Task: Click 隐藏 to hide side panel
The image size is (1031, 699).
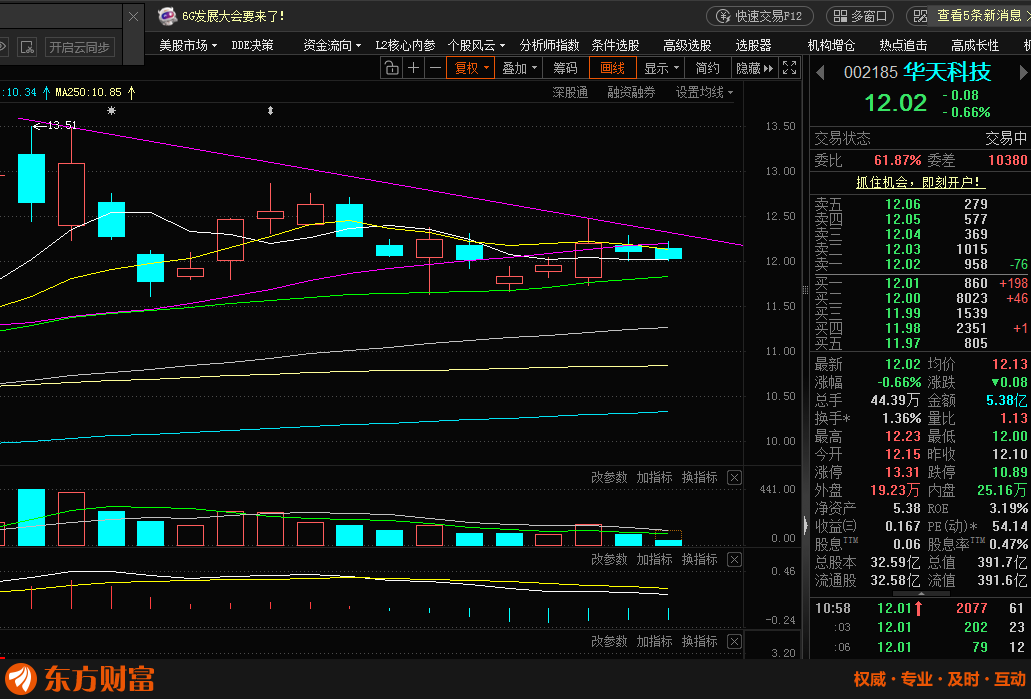Action: tap(754, 68)
